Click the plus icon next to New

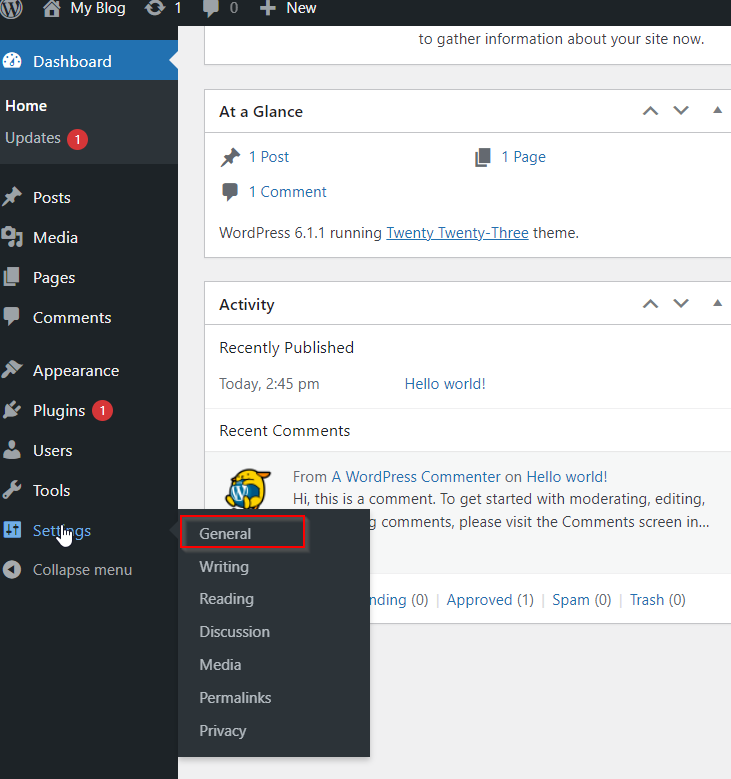click(x=268, y=8)
